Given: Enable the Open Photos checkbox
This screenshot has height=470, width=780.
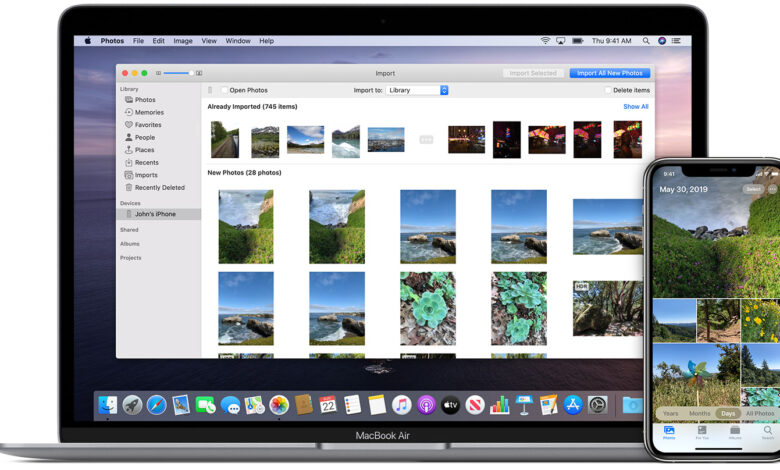Looking at the screenshot, I should [x=224, y=90].
